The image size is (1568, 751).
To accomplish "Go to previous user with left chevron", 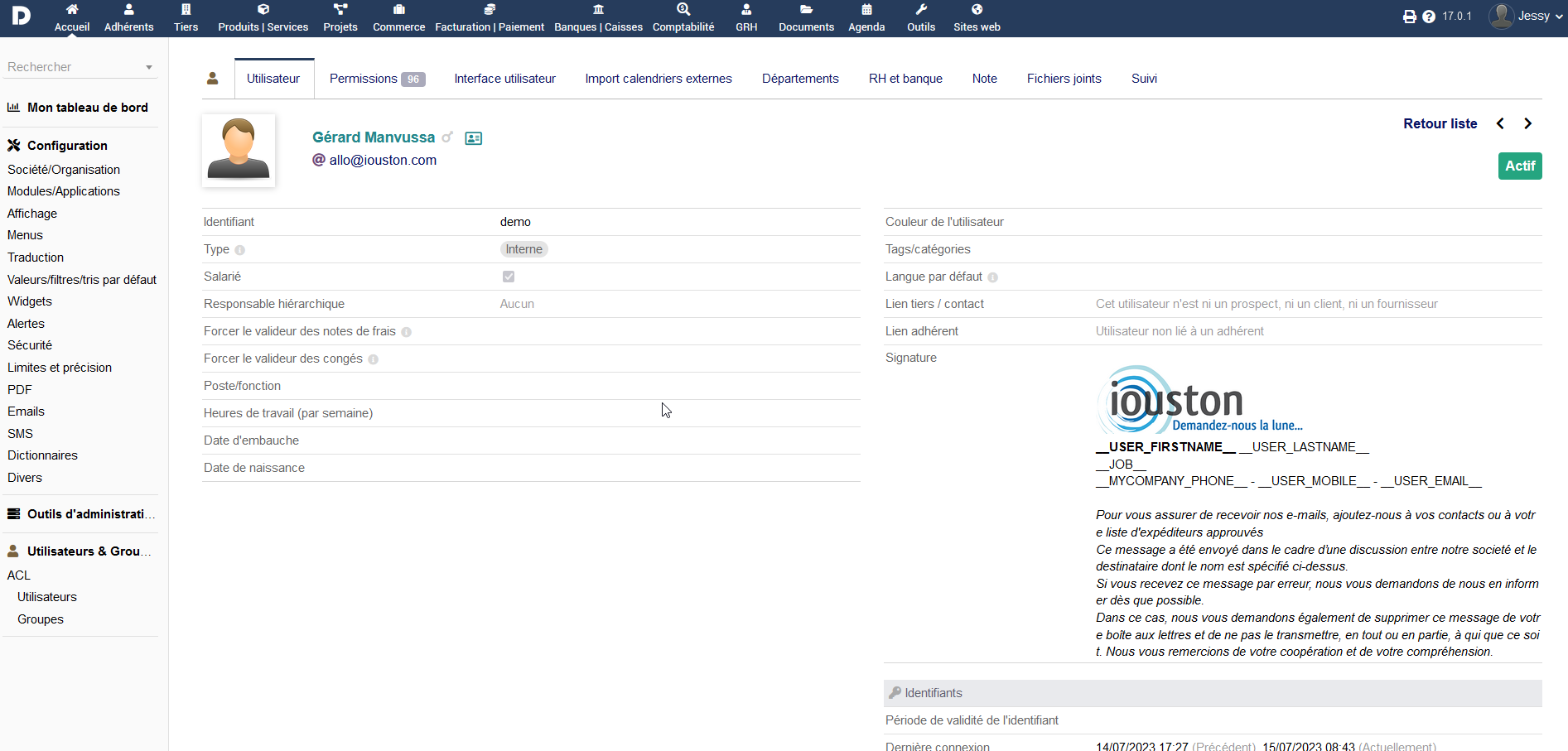I will 1500,123.
